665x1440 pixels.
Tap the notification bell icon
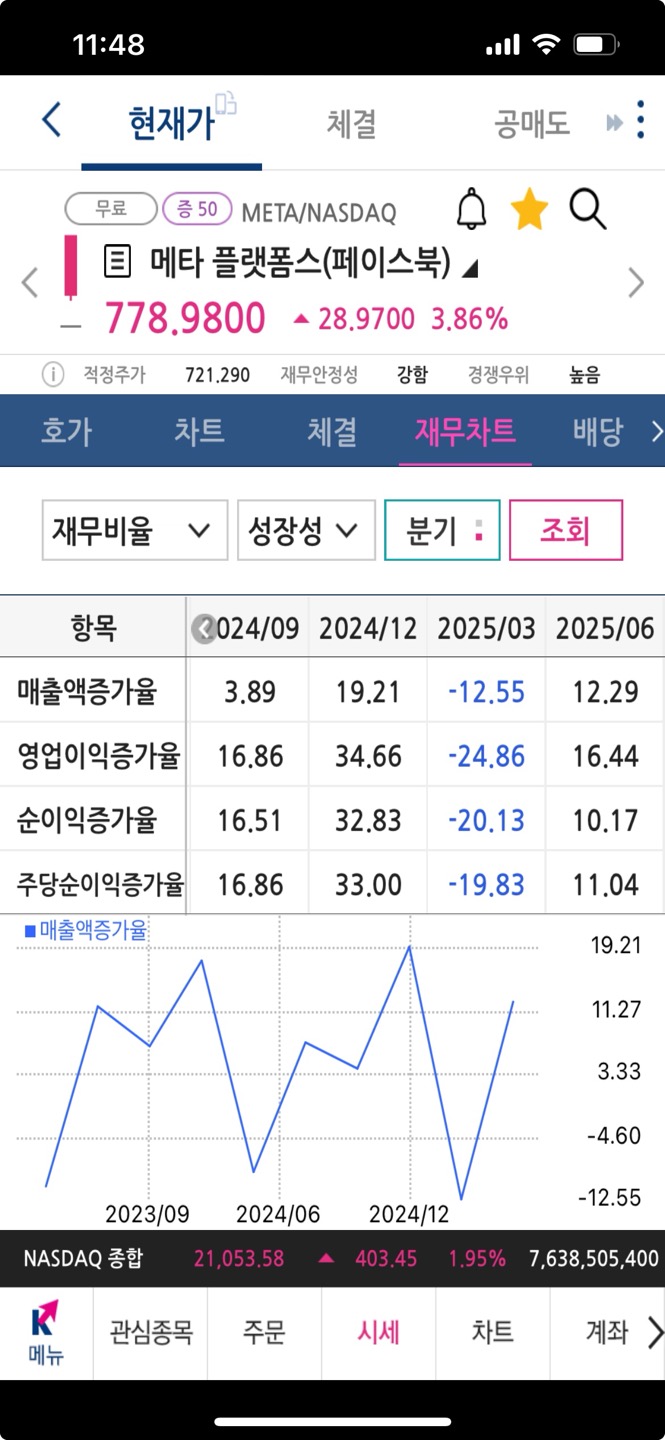click(x=472, y=209)
